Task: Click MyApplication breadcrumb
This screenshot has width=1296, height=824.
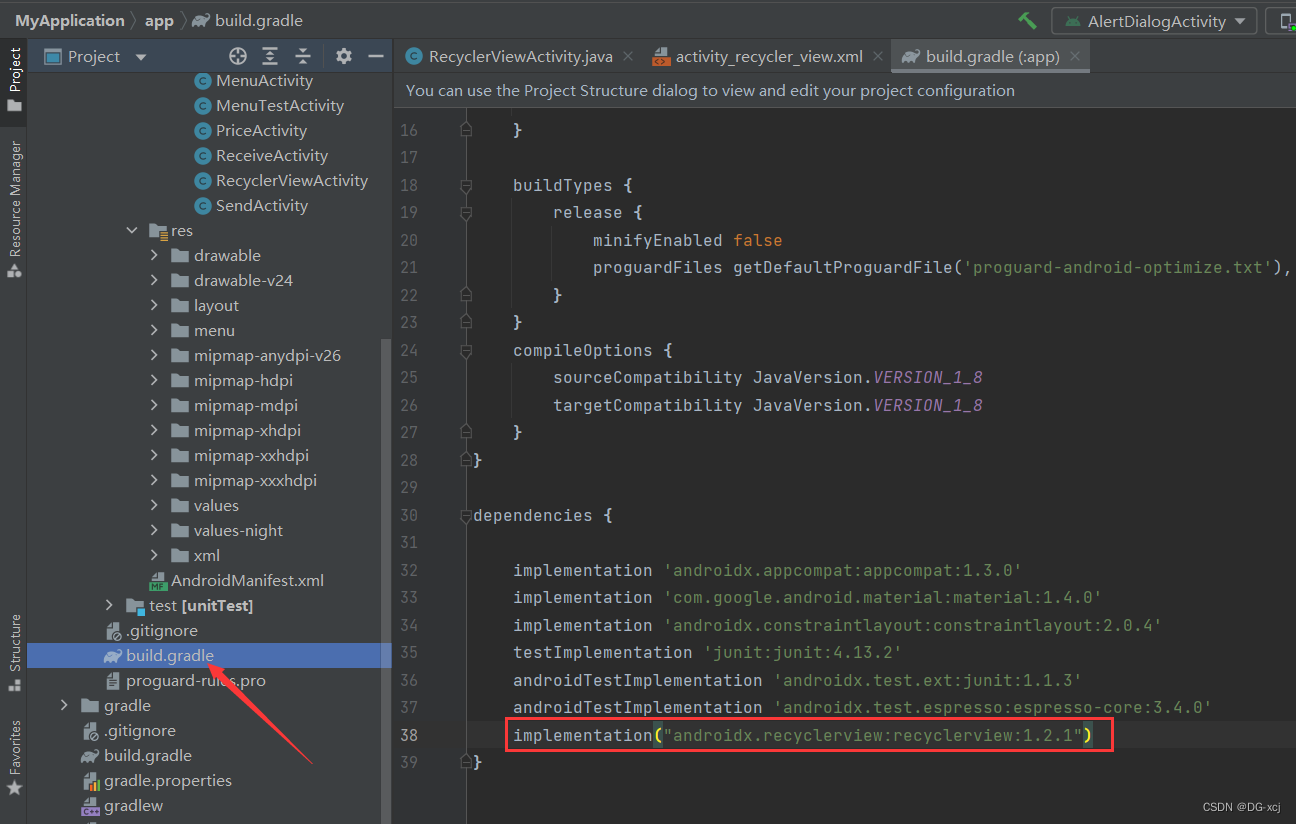Action: [70, 20]
